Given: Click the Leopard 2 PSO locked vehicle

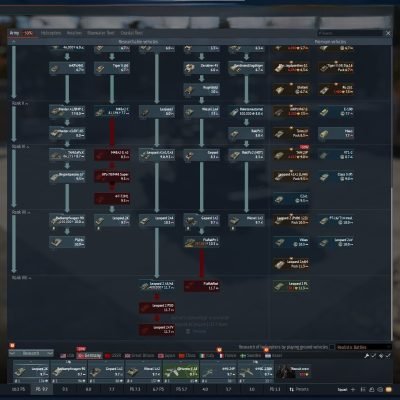Looking at the screenshot, I should 157,308.
